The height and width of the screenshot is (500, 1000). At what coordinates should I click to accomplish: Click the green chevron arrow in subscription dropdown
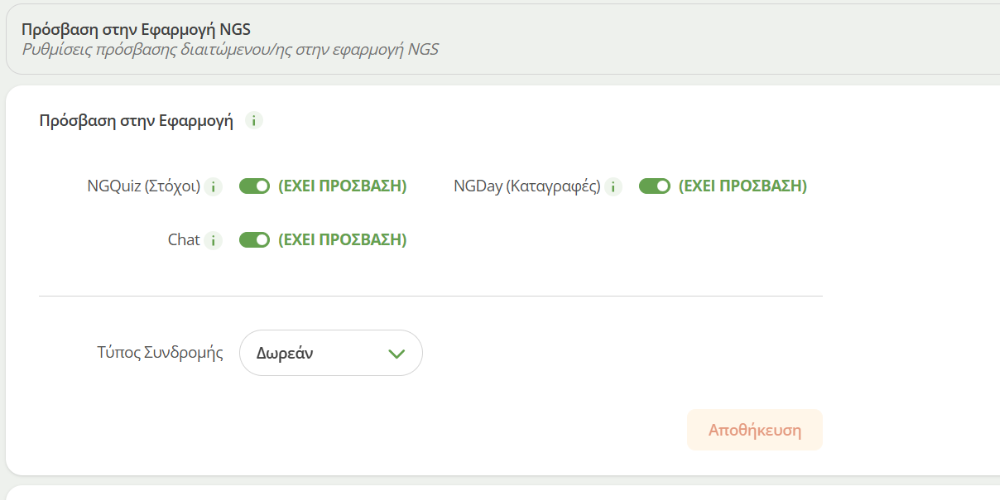[396, 353]
